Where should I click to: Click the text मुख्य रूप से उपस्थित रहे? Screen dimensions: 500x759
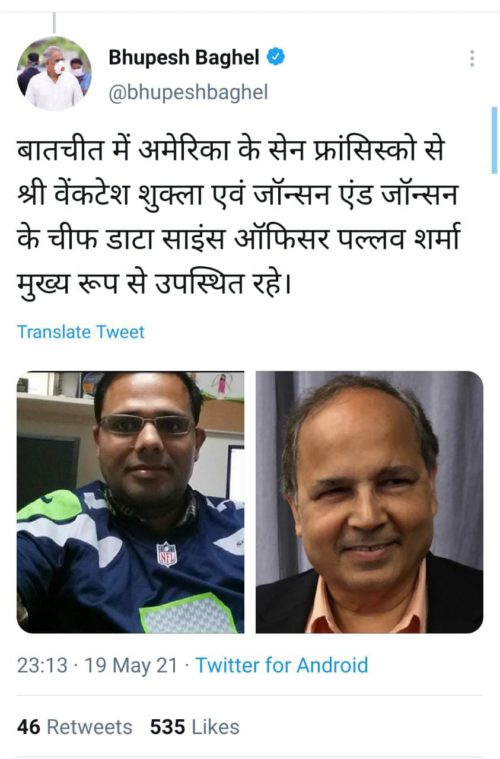154,284
